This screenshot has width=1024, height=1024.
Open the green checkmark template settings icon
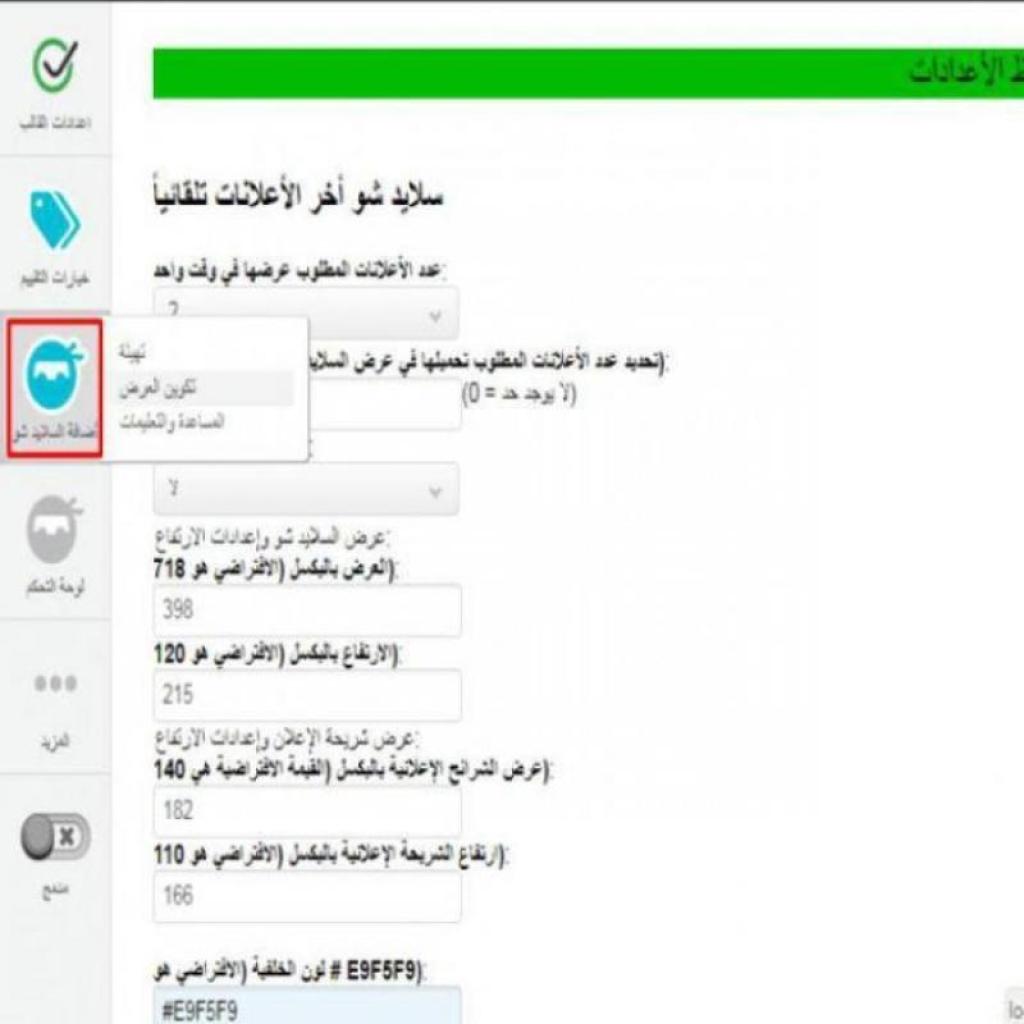[55, 65]
